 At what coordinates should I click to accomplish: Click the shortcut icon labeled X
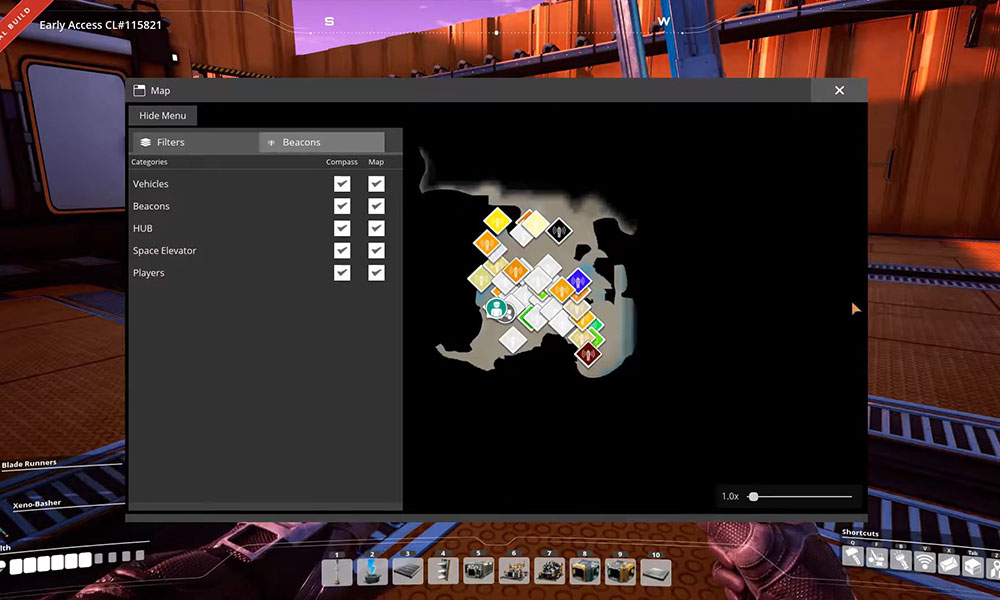point(949,565)
